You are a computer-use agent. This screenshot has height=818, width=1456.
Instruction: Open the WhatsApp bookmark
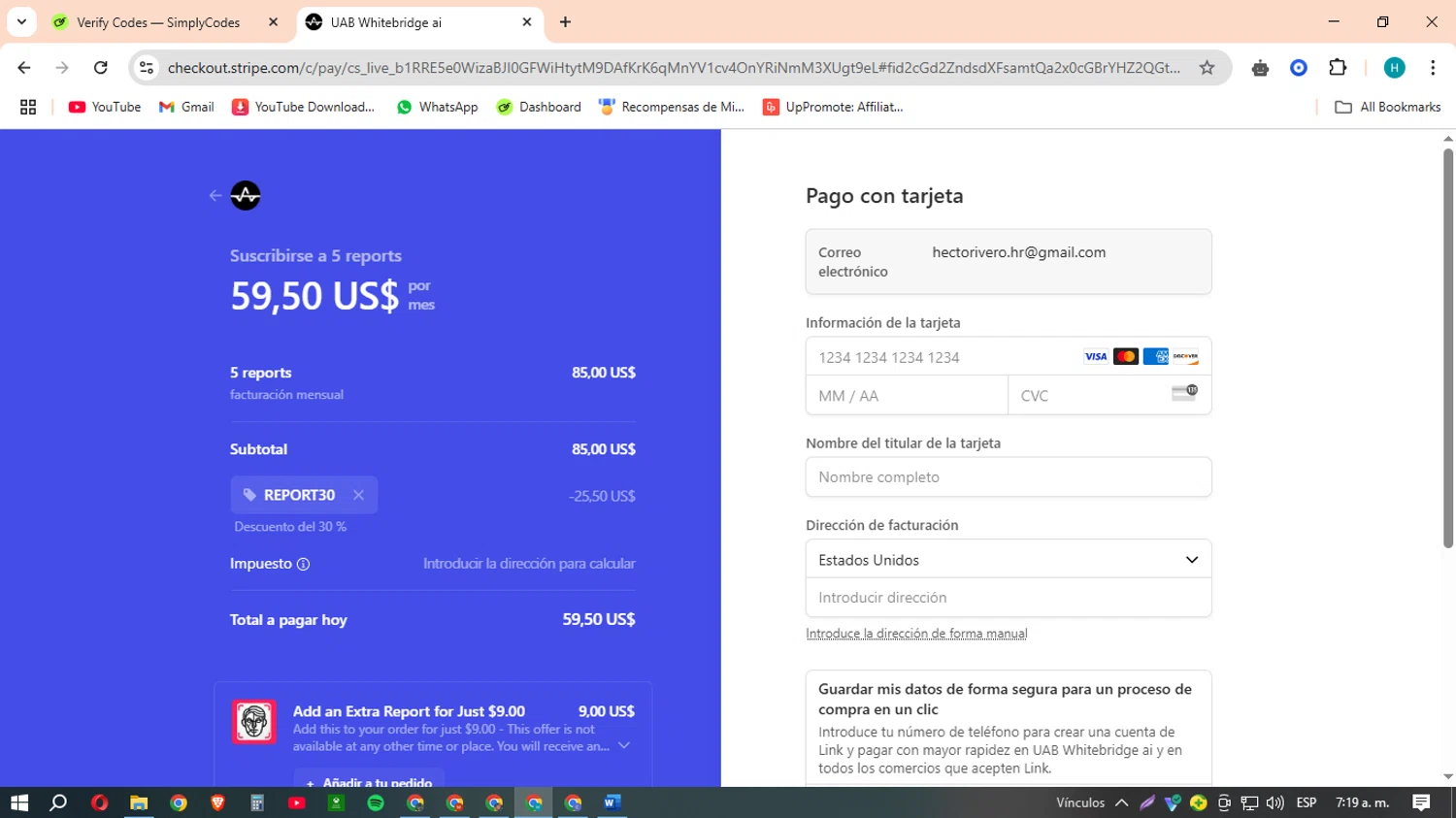click(x=437, y=108)
